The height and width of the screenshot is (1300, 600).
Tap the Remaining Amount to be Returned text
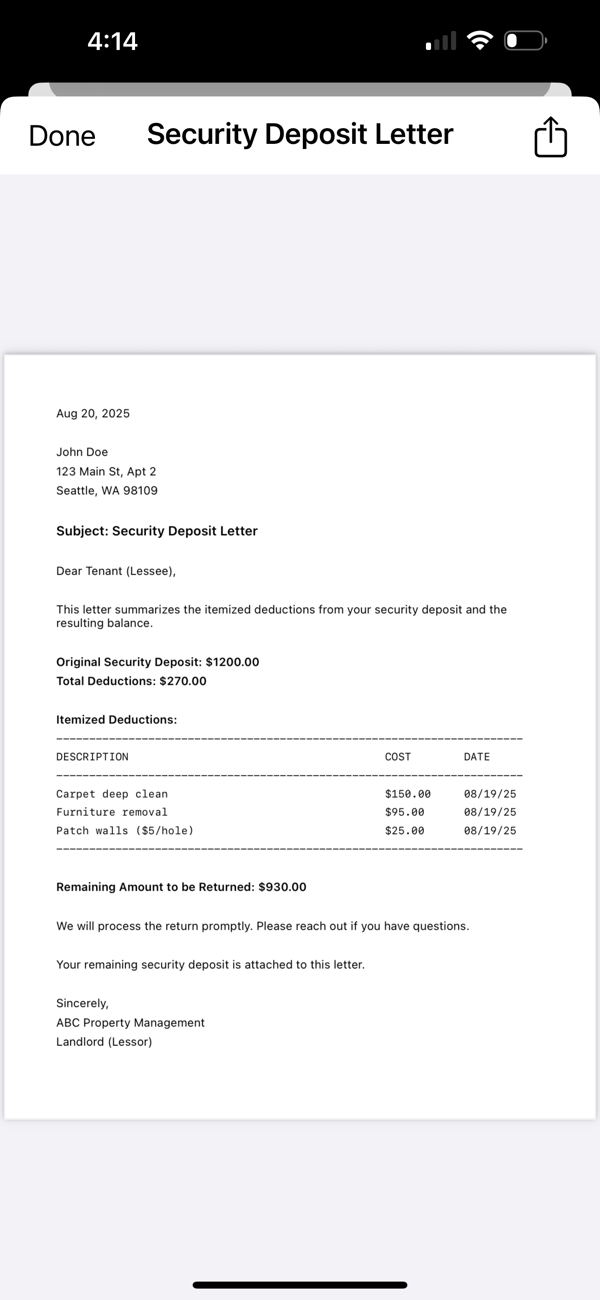pos(181,886)
